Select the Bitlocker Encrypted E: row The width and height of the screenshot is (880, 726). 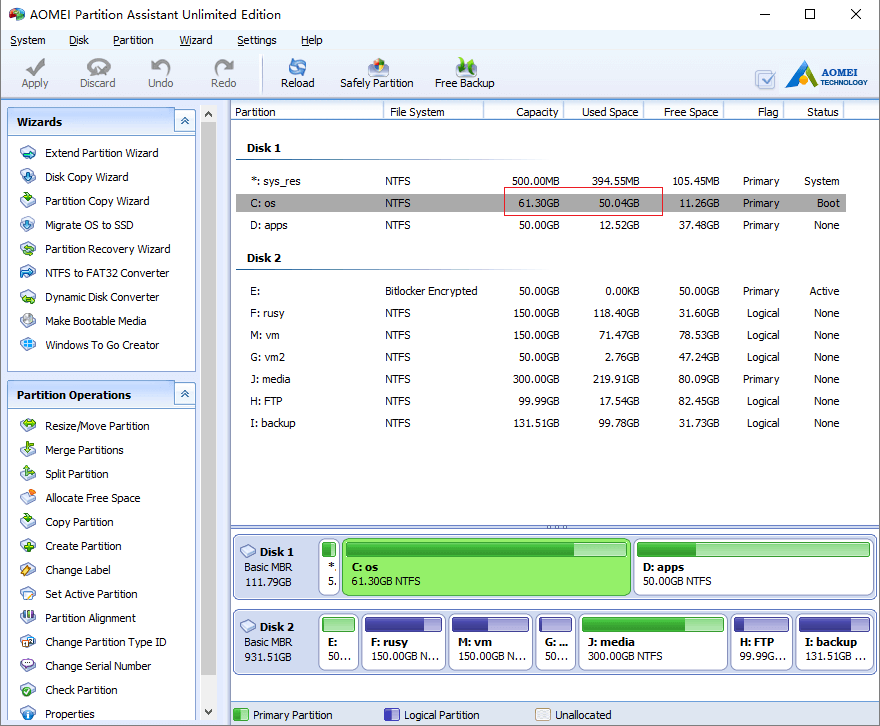pyautogui.click(x=540, y=291)
